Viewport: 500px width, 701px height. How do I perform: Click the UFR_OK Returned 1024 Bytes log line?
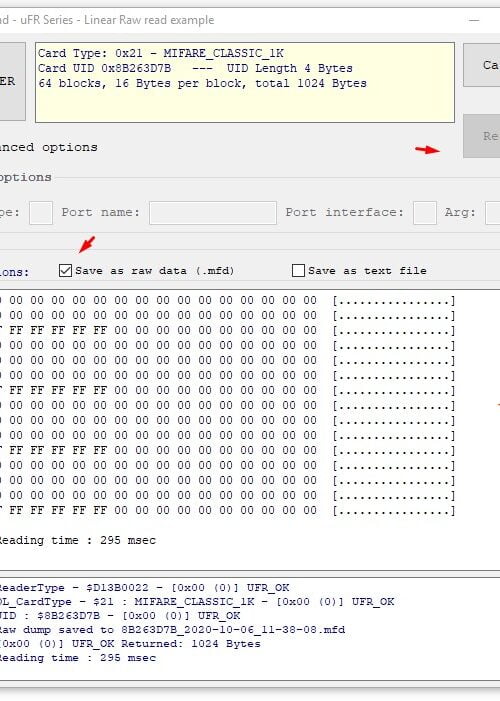[130, 644]
